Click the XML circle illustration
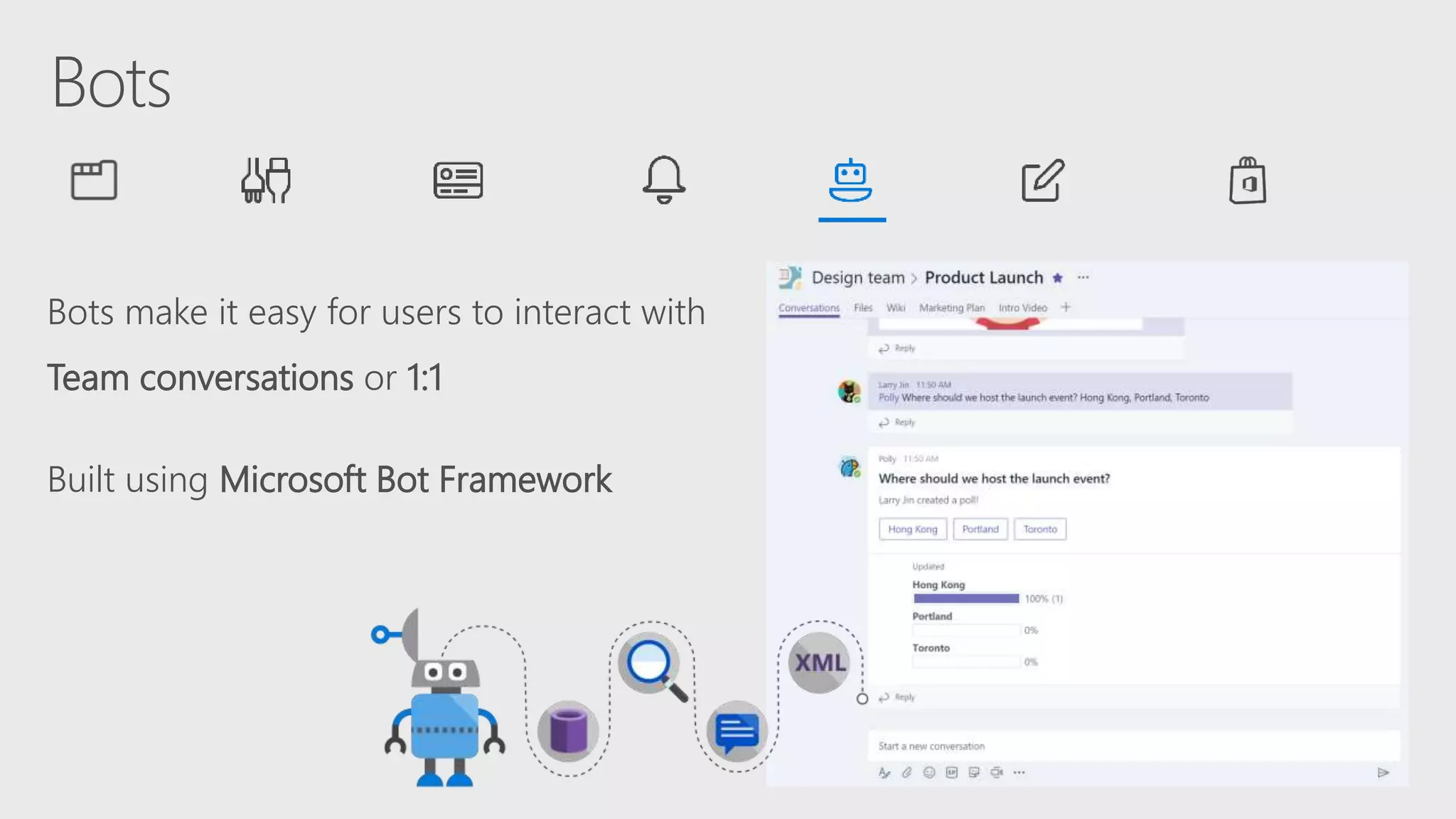Viewport: 1456px width, 819px height. pos(820,663)
